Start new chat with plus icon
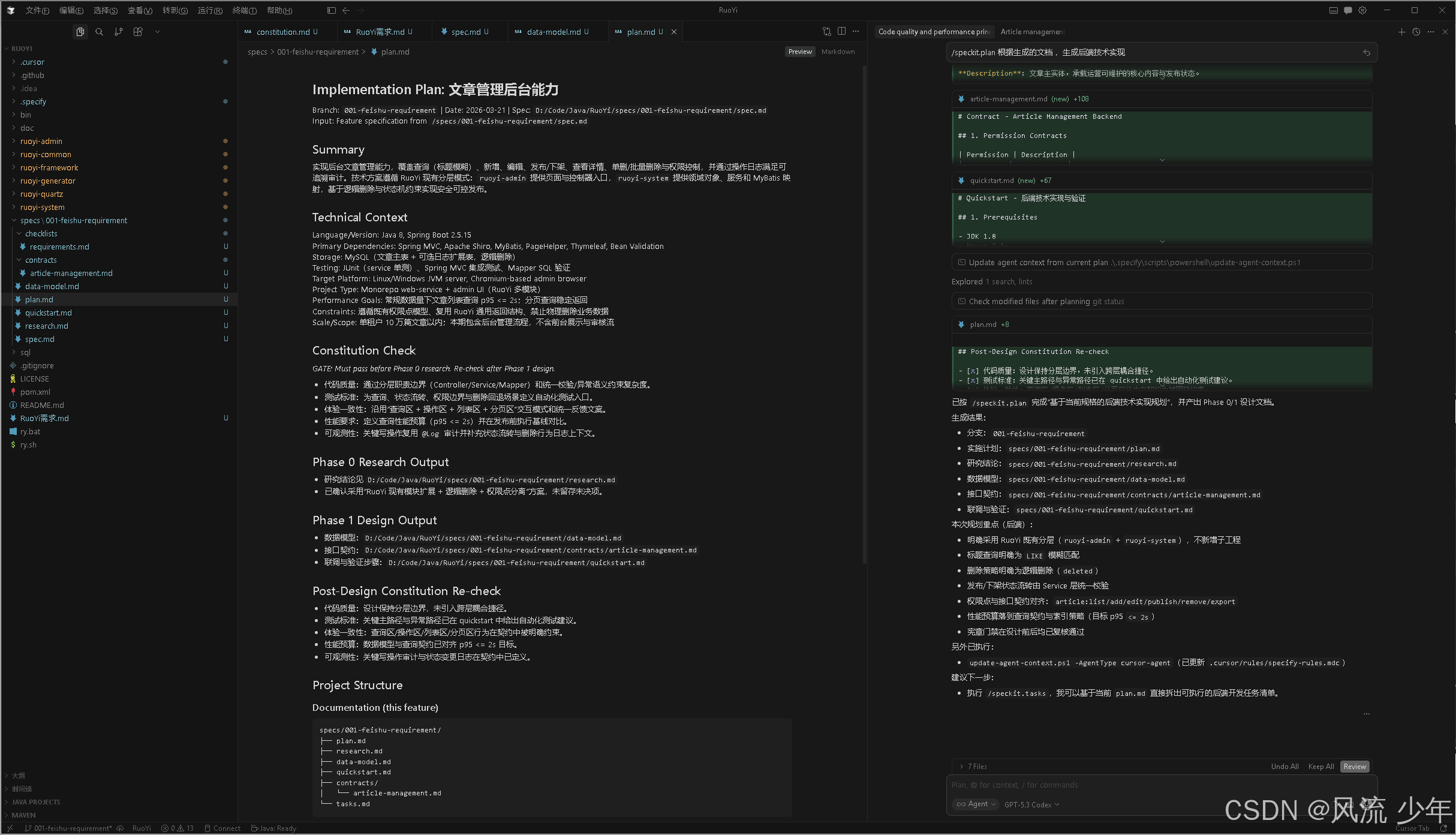 pos(1401,32)
